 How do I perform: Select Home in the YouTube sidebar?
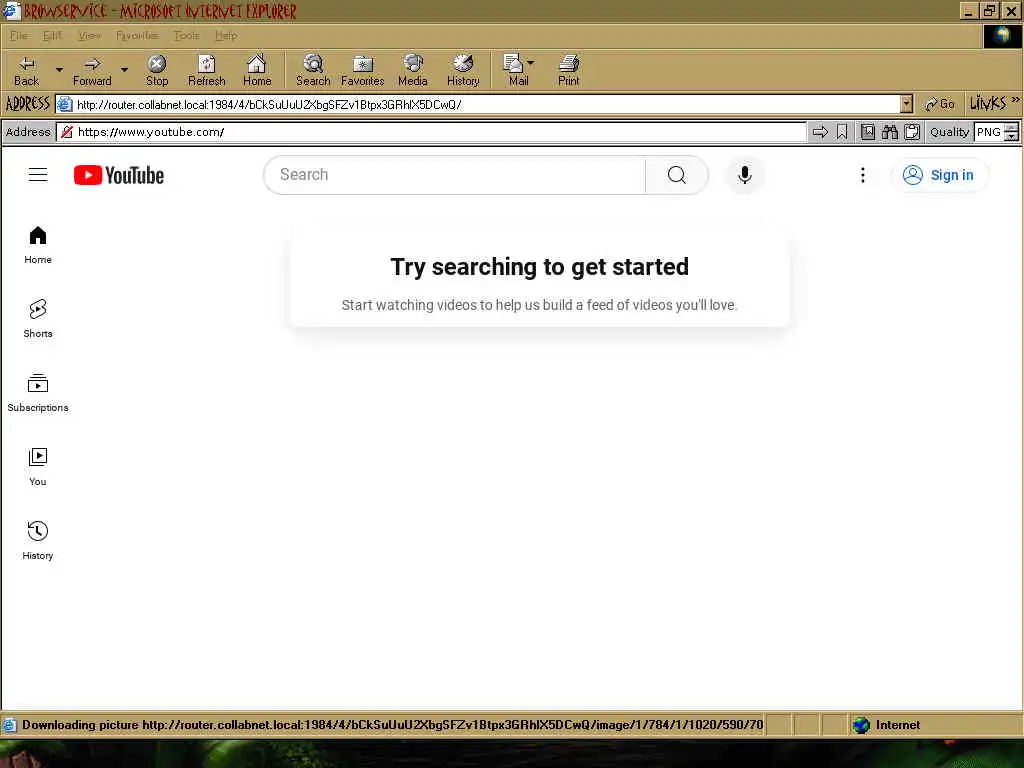[x=38, y=244]
